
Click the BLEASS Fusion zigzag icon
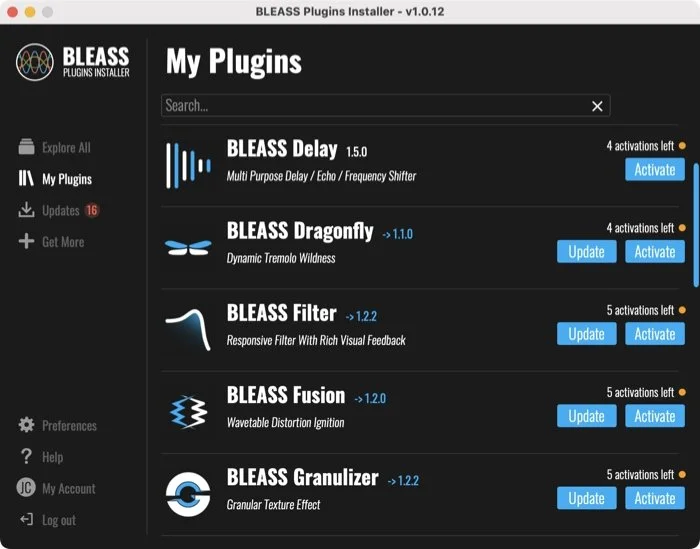[x=188, y=412]
